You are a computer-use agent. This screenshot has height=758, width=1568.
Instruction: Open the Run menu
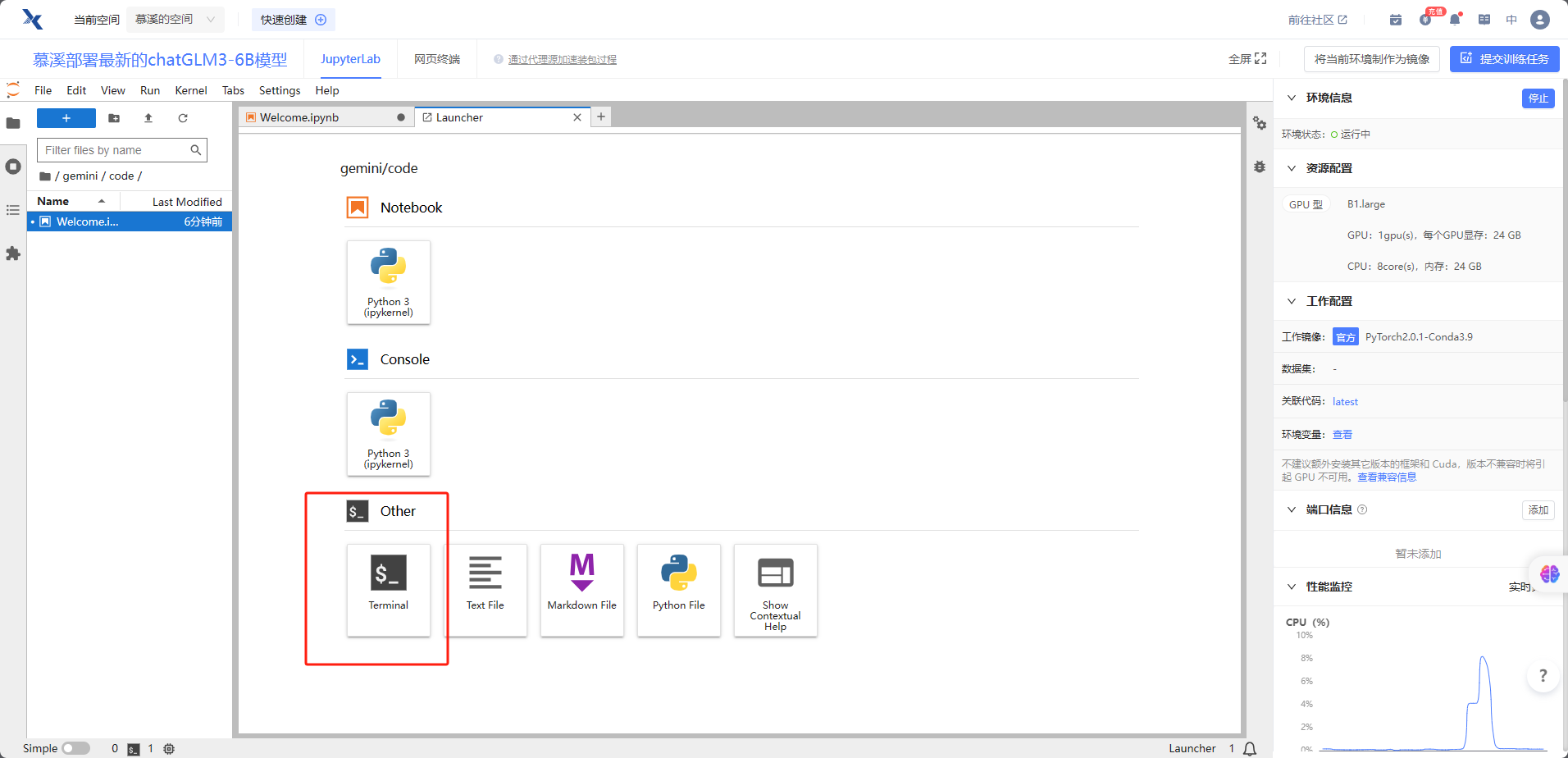click(x=150, y=90)
